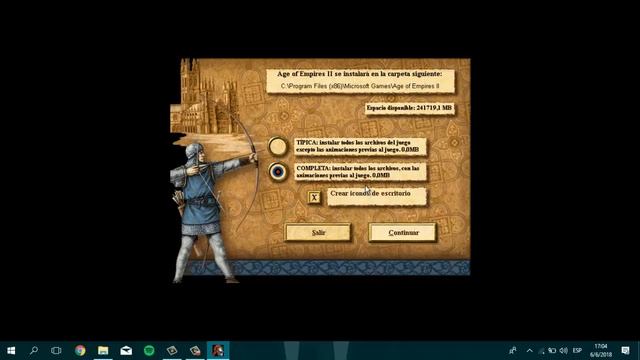Click the battery/power icon in the system tray
The height and width of the screenshot is (360, 640).
coord(552,351)
